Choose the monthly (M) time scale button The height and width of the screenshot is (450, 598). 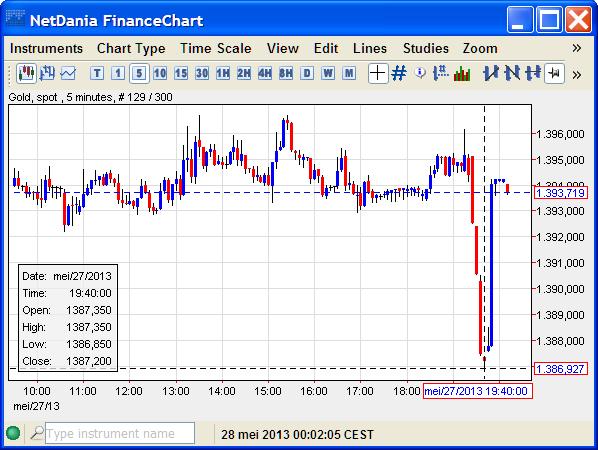coord(349,73)
